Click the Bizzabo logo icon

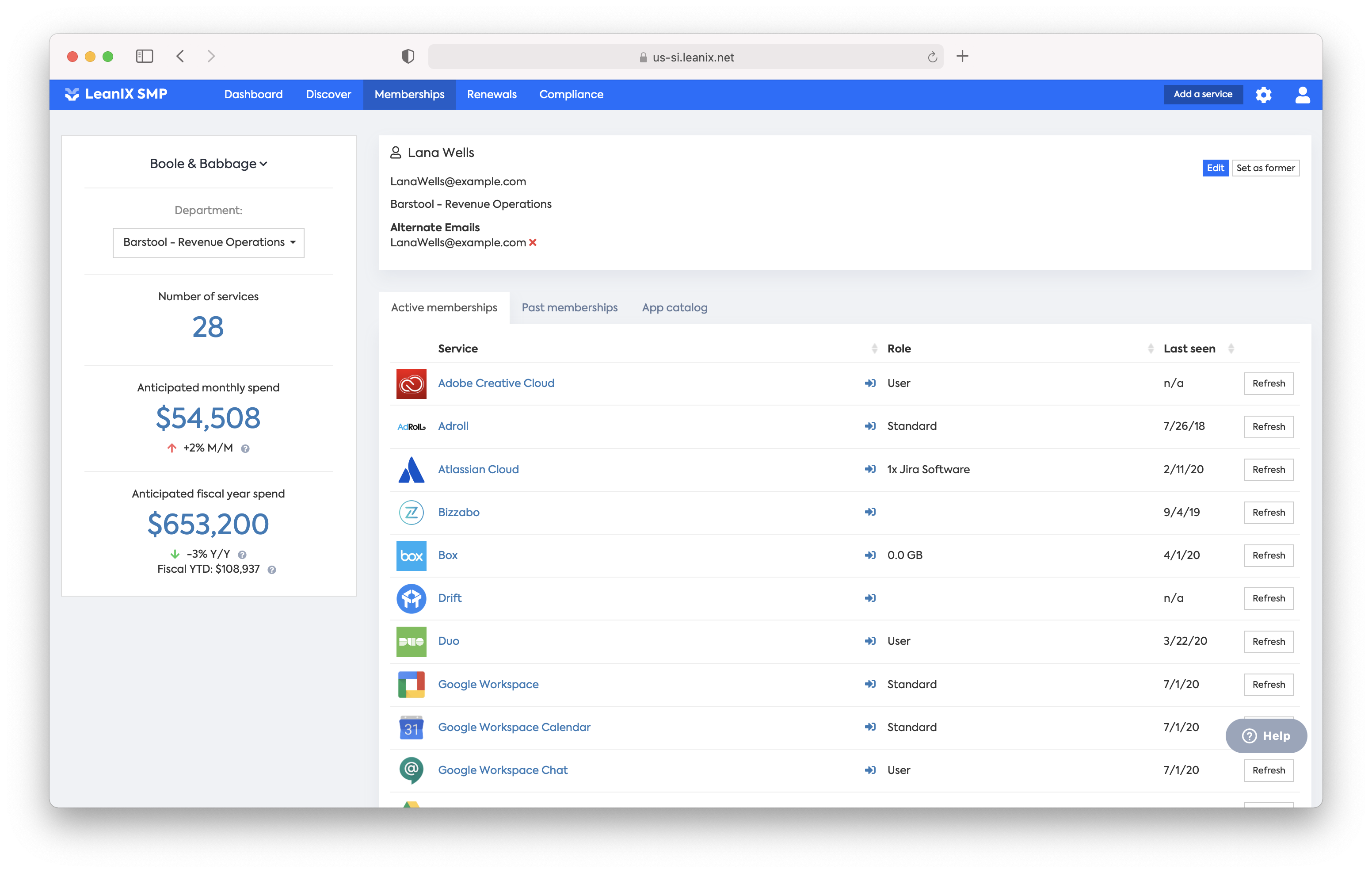[x=411, y=512]
